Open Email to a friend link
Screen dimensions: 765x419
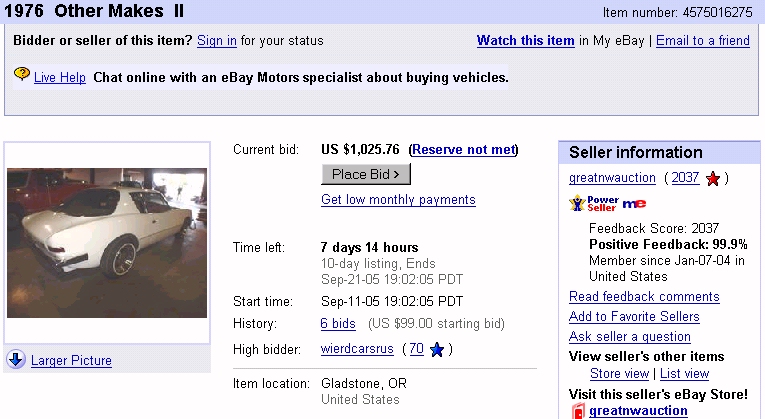point(702,41)
